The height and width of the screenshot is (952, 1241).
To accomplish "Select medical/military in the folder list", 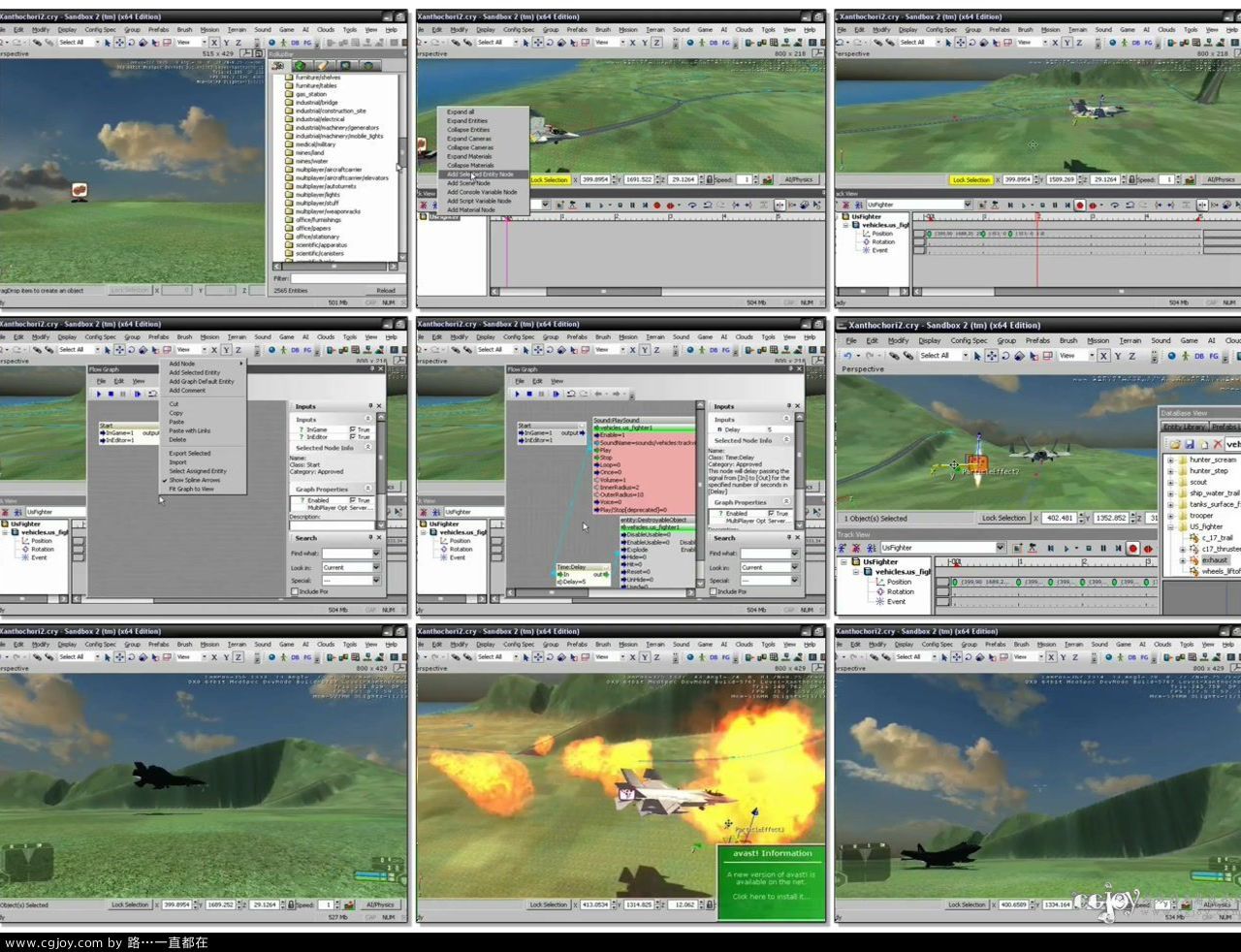I will click(x=315, y=144).
